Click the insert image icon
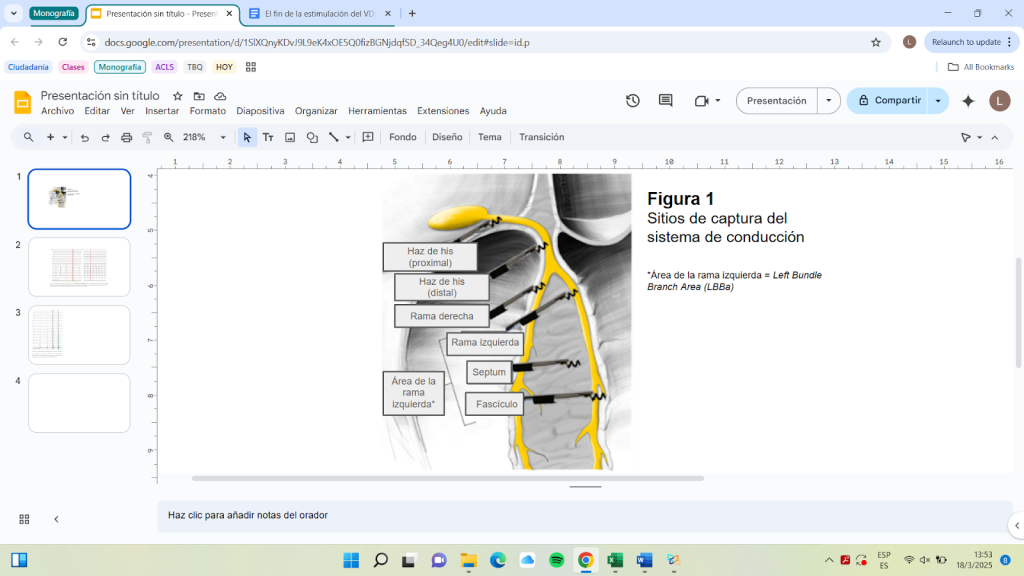This screenshot has width=1024, height=576. [x=290, y=138]
